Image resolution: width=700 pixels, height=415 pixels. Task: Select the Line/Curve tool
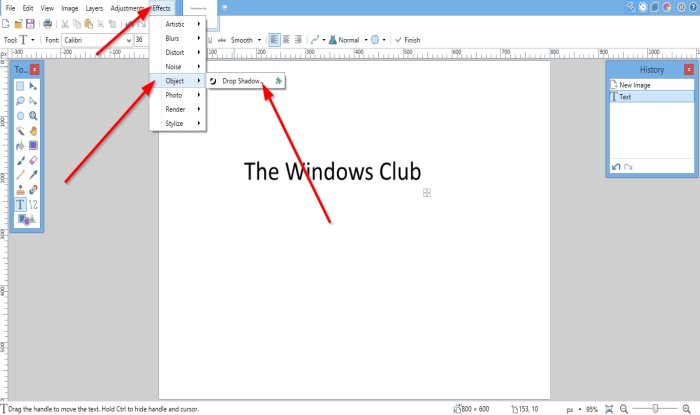pyautogui.click(x=33, y=204)
